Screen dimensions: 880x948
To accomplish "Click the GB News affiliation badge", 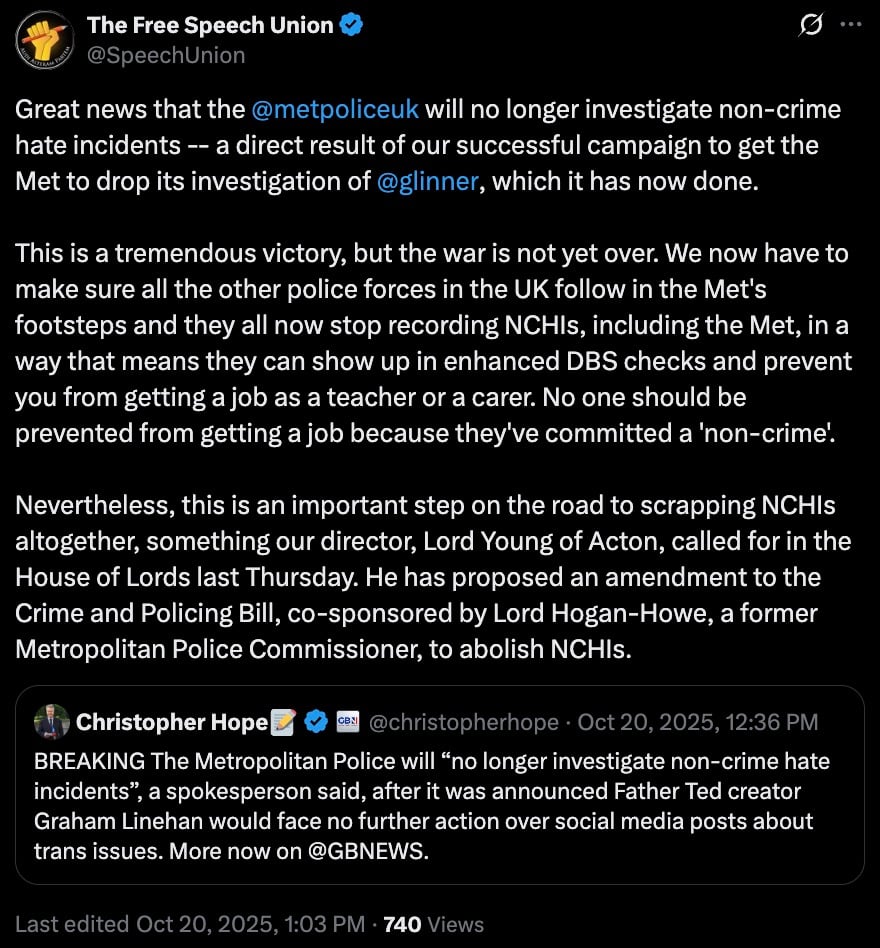I will point(348,721).
